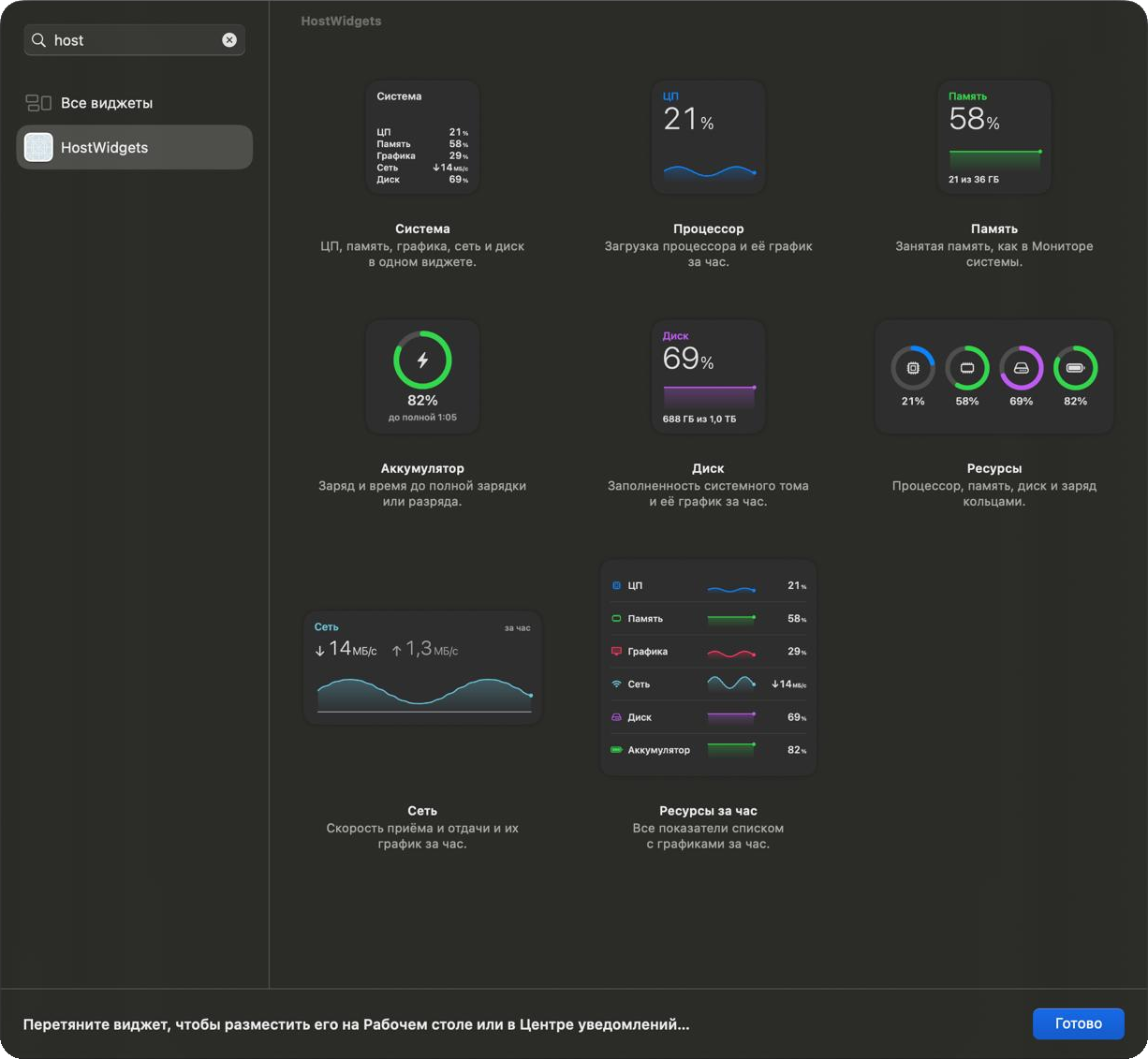Click the lightning bolt charging icon

coord(422,360)
